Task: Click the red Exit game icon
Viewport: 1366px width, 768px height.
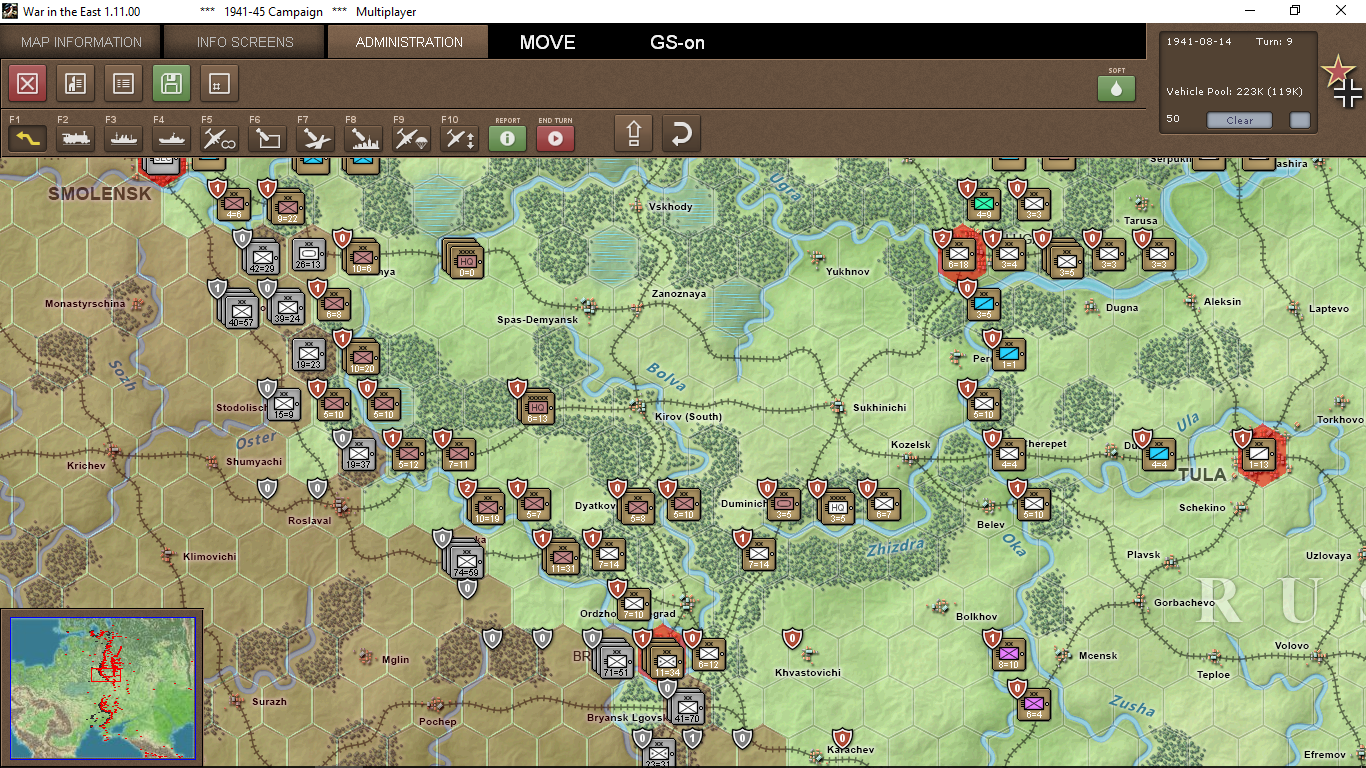Action: [27, 84]
